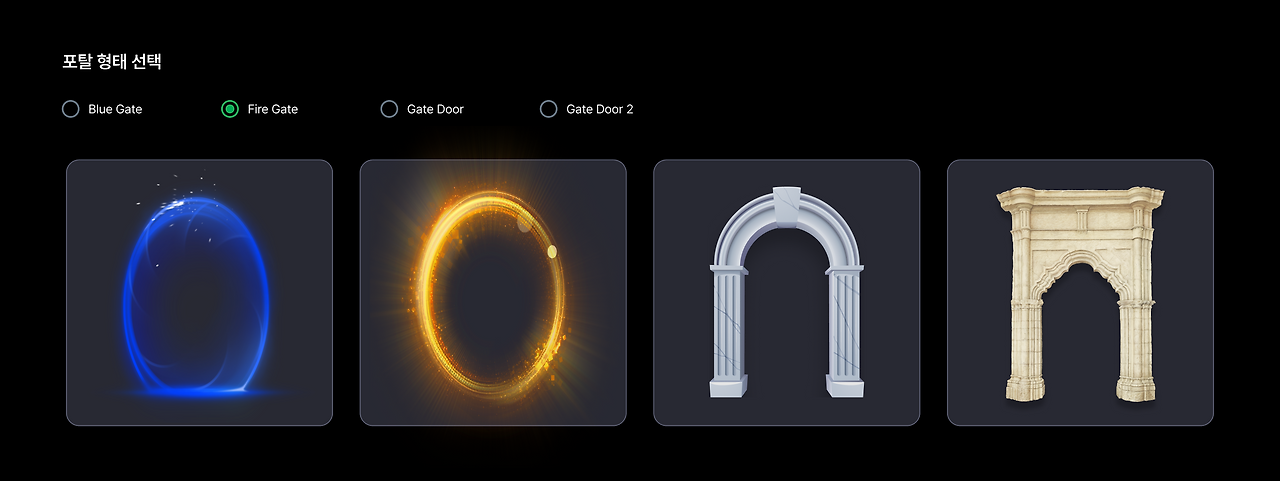The width and height of the screenshot is (1280, 481).
Task: Select the beige gothic stone gate thumbnail
Action: [1080, 293]
